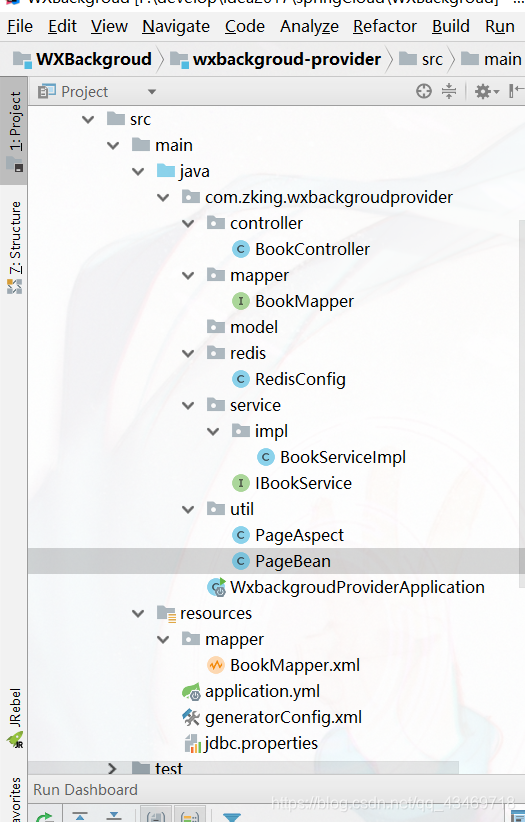Click the BookController class icon
This screenshot has height=822, width=525.
pos(241,249)
